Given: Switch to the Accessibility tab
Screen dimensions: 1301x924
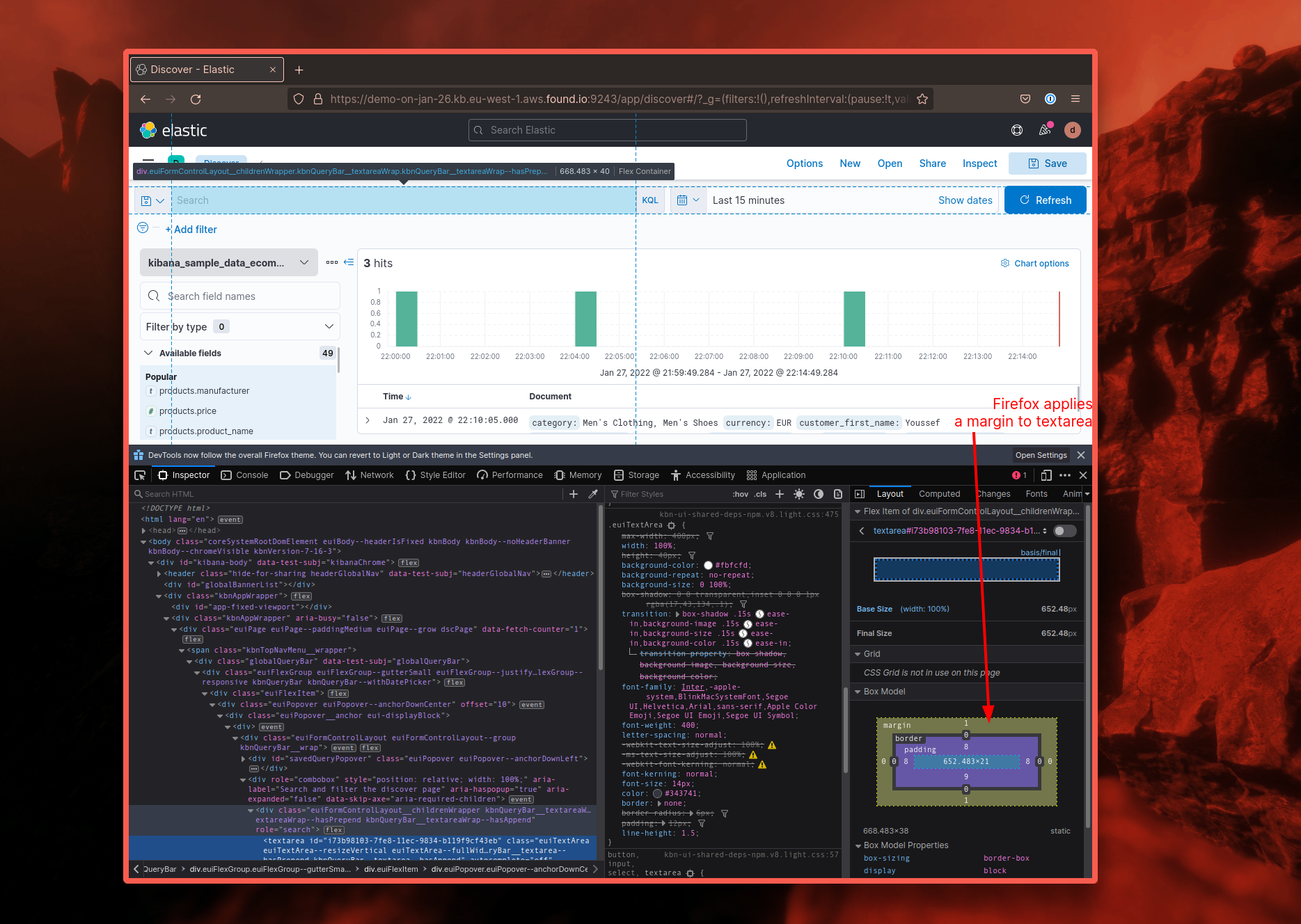Looking at the screenshot, I should [x=703, y=475].
